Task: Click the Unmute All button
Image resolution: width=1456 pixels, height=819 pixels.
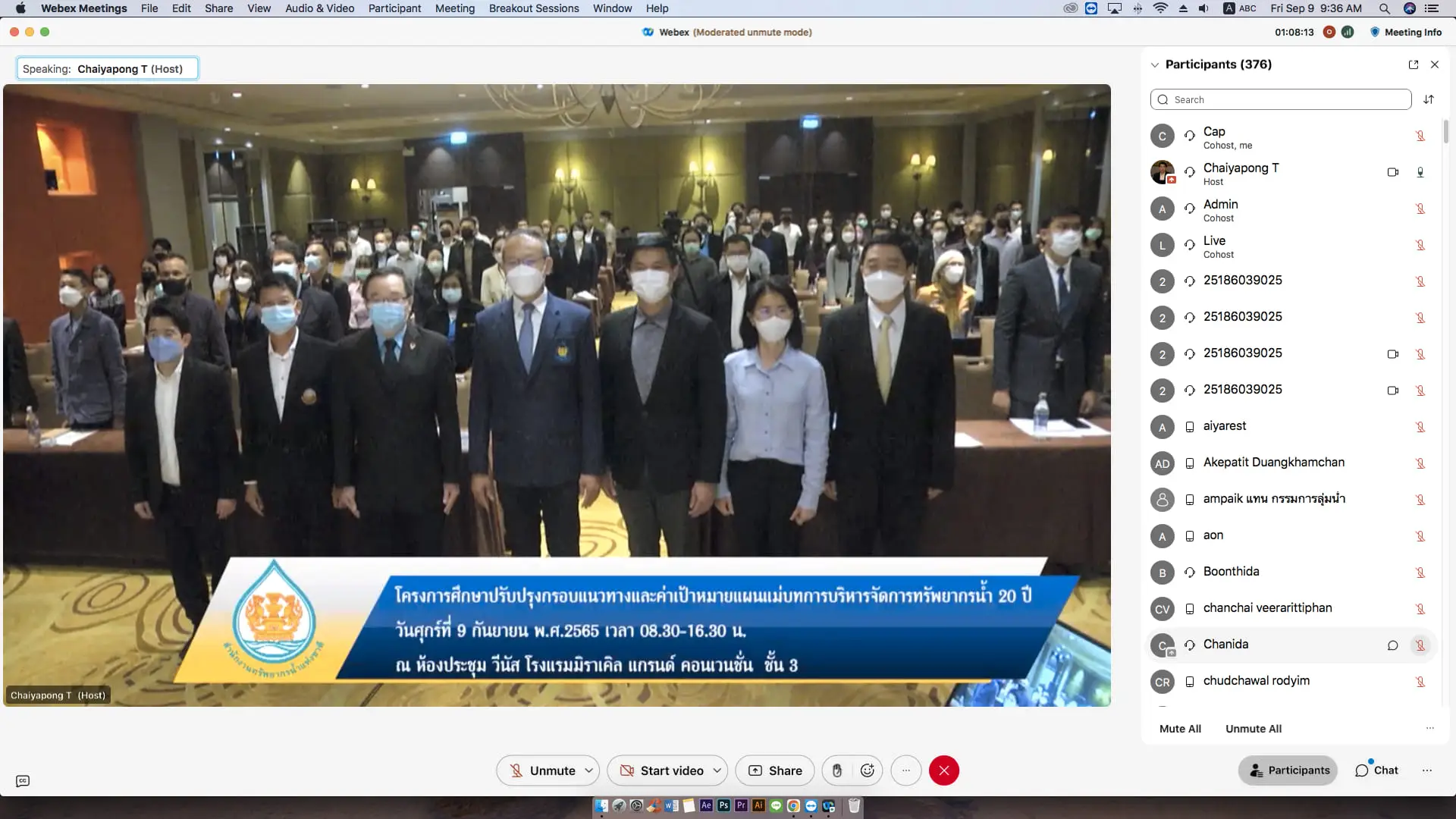Action: click(x=1254, y=729)
